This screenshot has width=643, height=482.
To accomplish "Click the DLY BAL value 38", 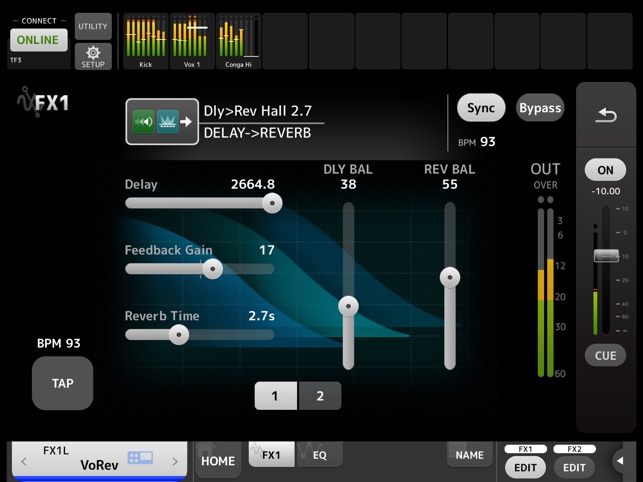I will pos(348,184).
